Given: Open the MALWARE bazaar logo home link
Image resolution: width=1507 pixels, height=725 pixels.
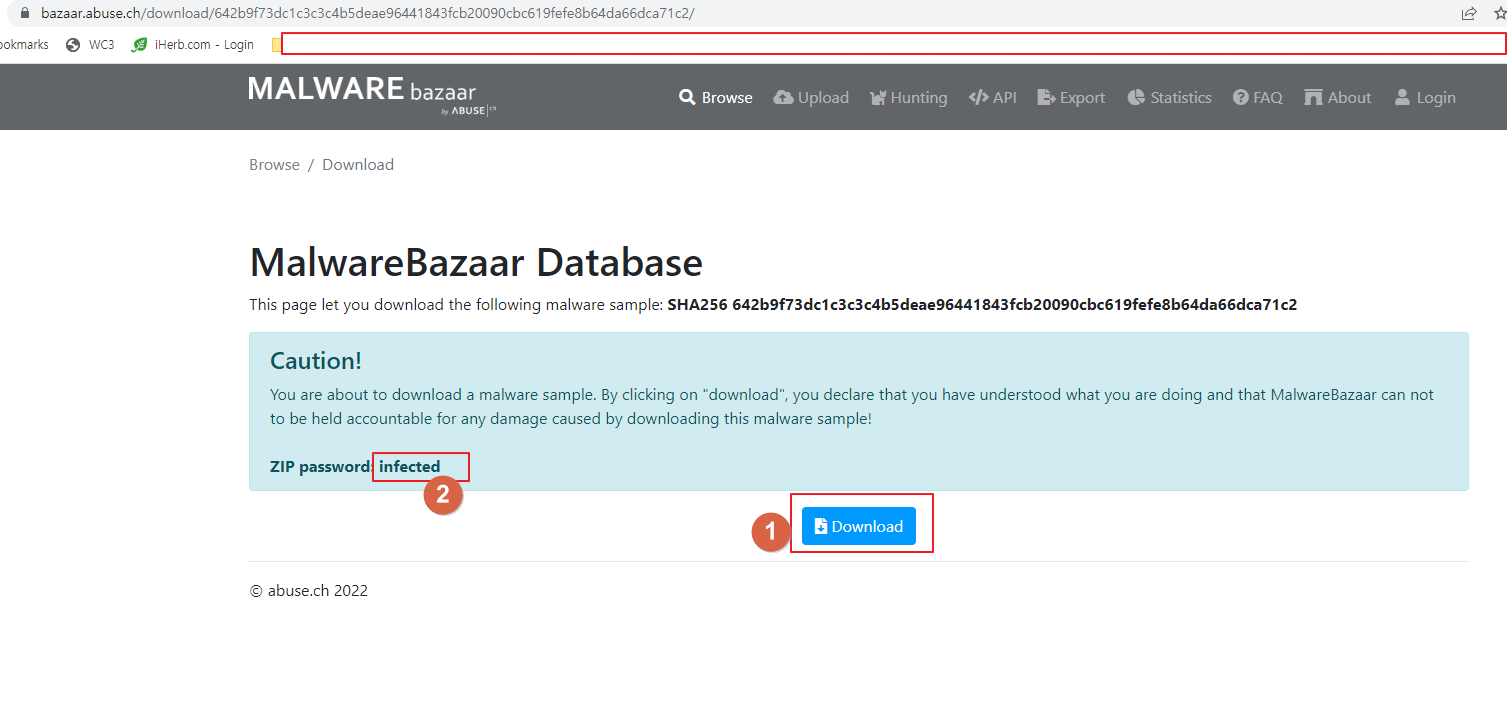Looking at the screenshot, I should [372, 95].
